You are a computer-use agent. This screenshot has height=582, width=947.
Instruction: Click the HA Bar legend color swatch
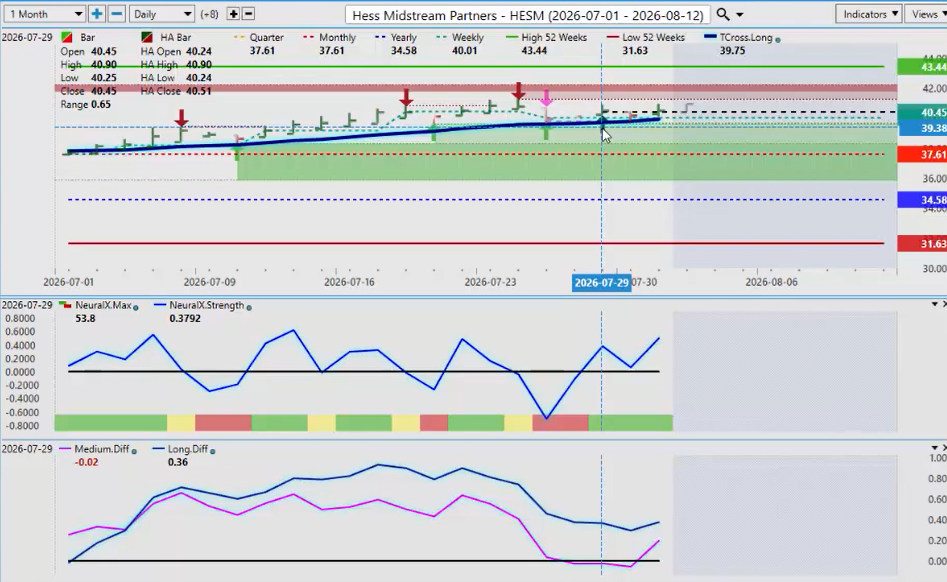pos(146,37)
